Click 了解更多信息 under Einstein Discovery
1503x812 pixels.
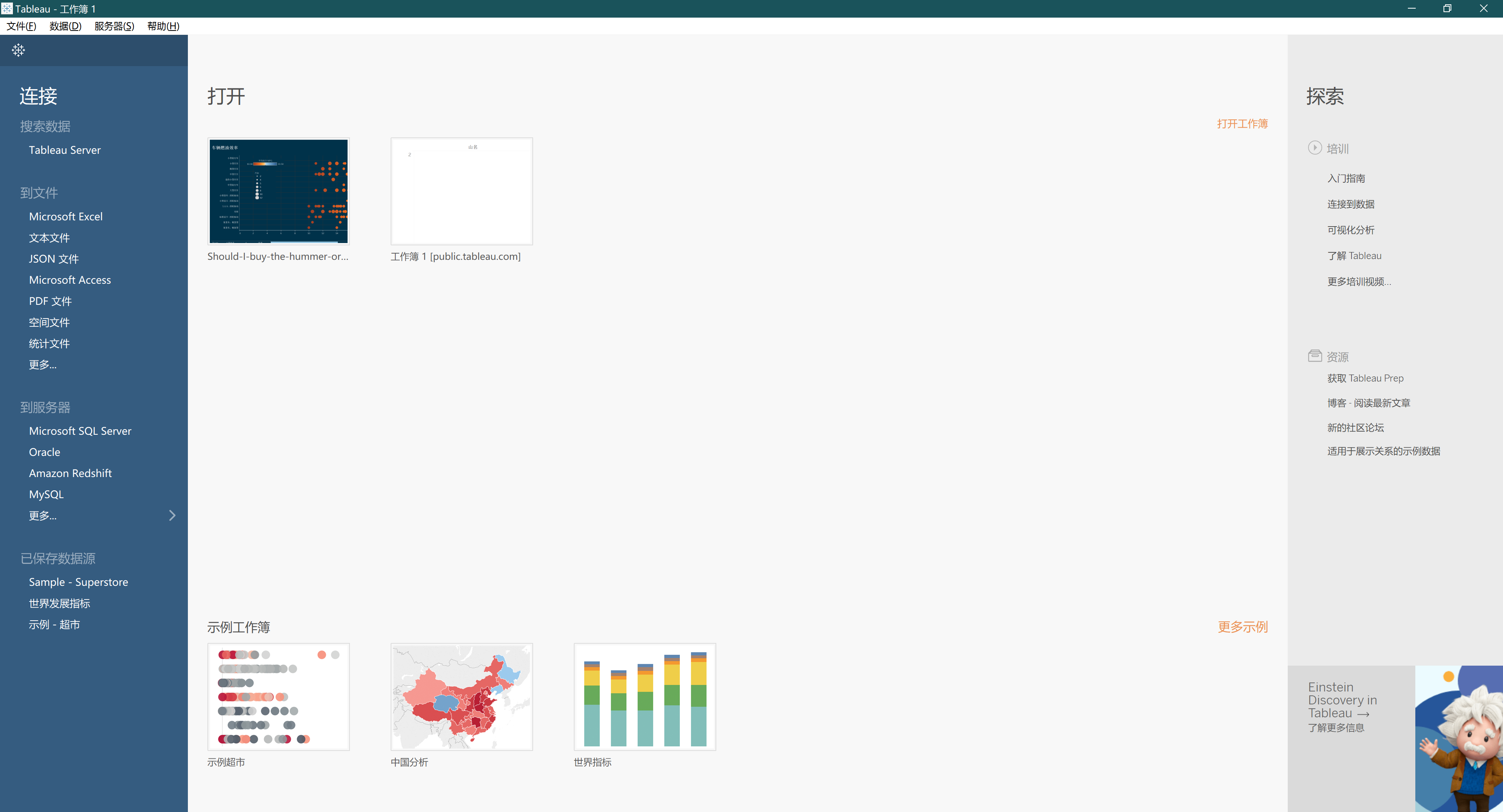[x=1336, y=728]
